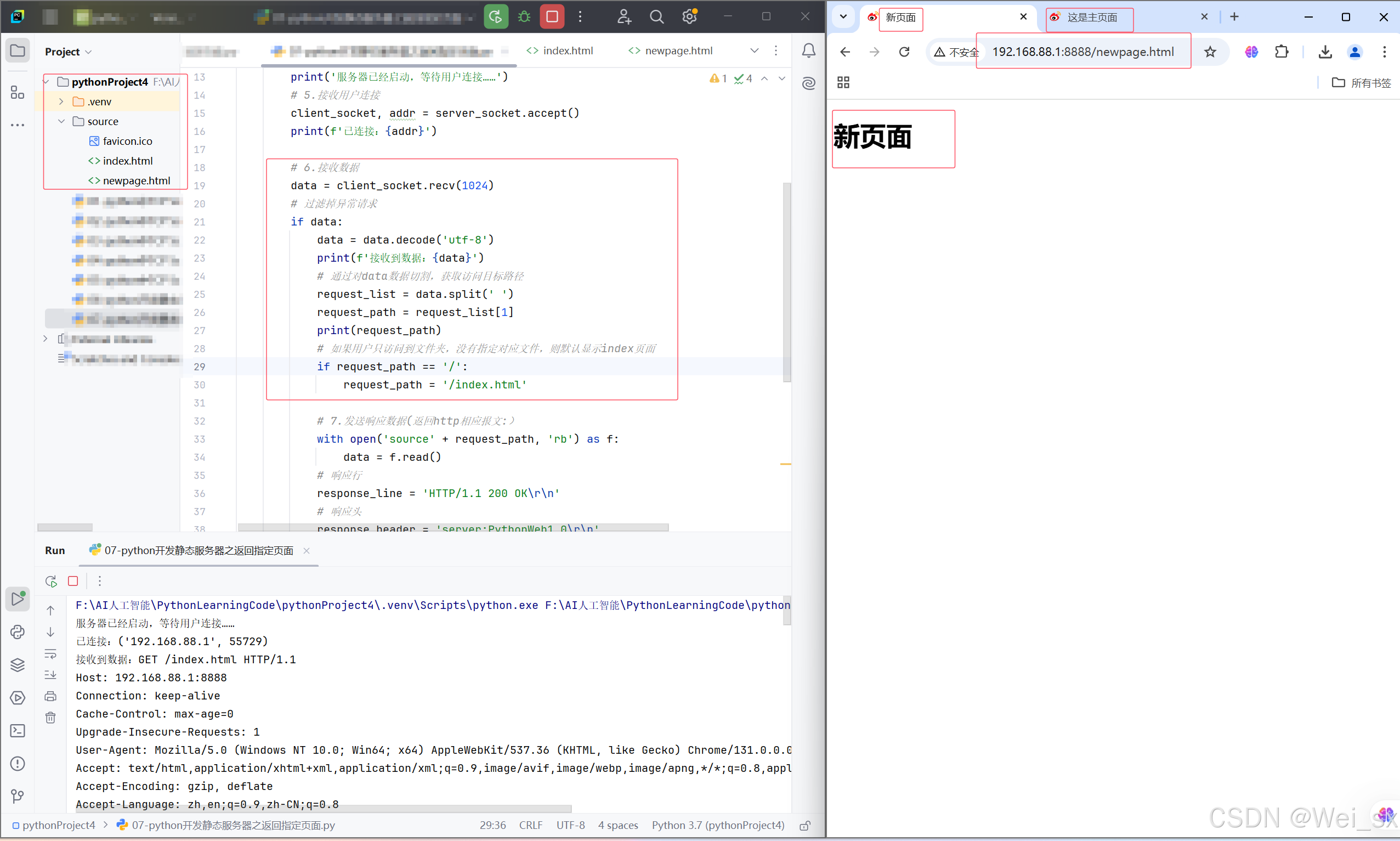
Task: Open the Notifications bell icon
Action: (x=808, y=51)
